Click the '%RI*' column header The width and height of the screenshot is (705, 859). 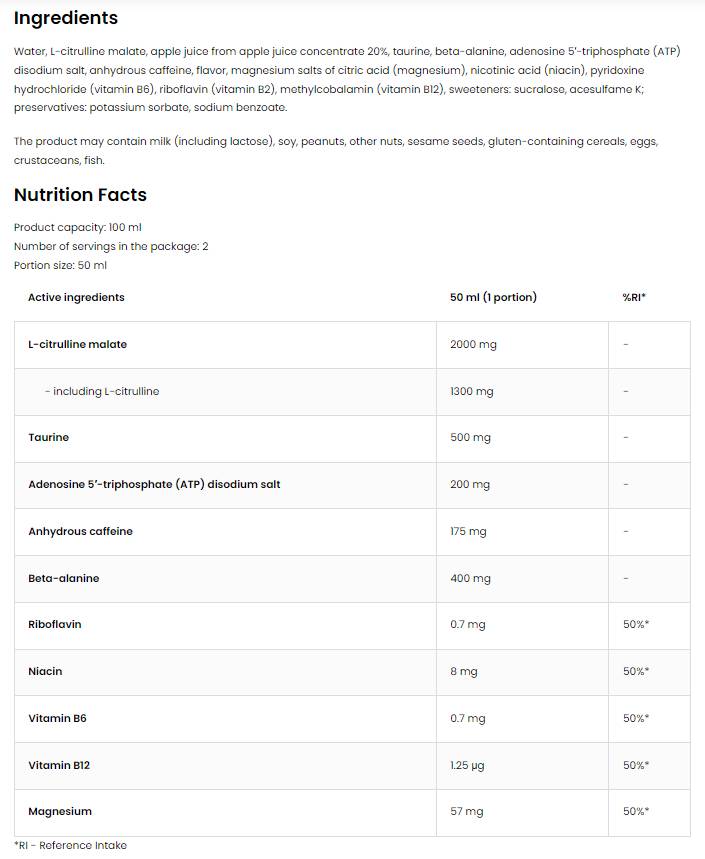coord(634,297)
